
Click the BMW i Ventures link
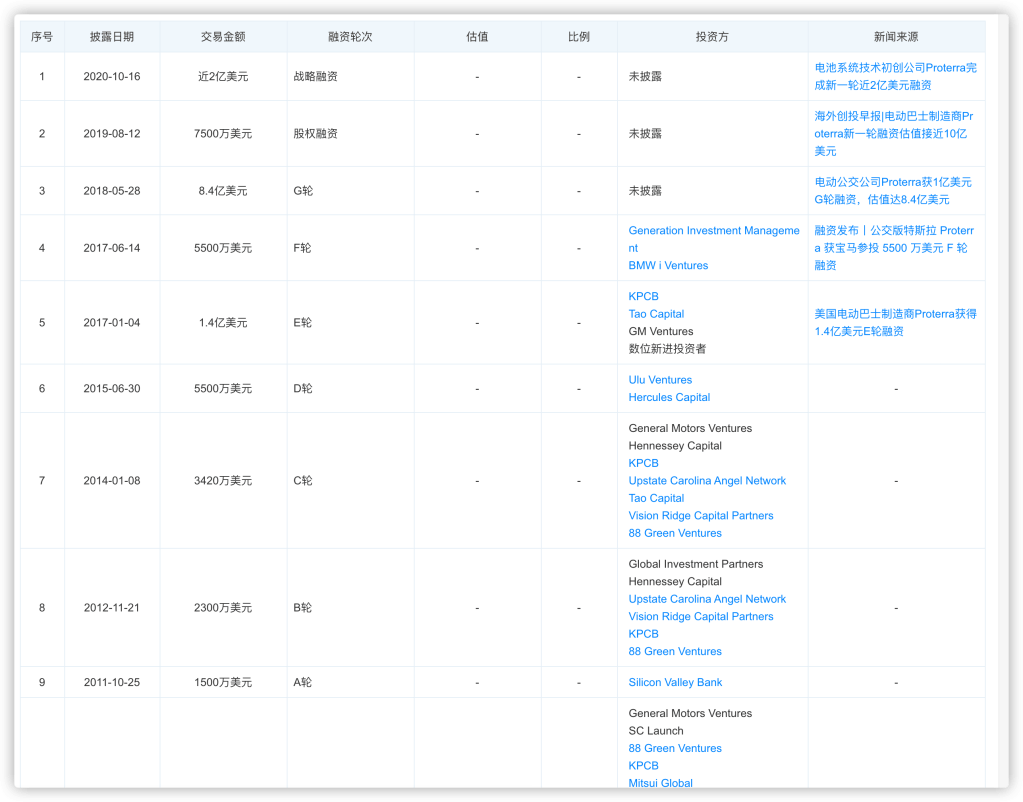tap(668, 266)
